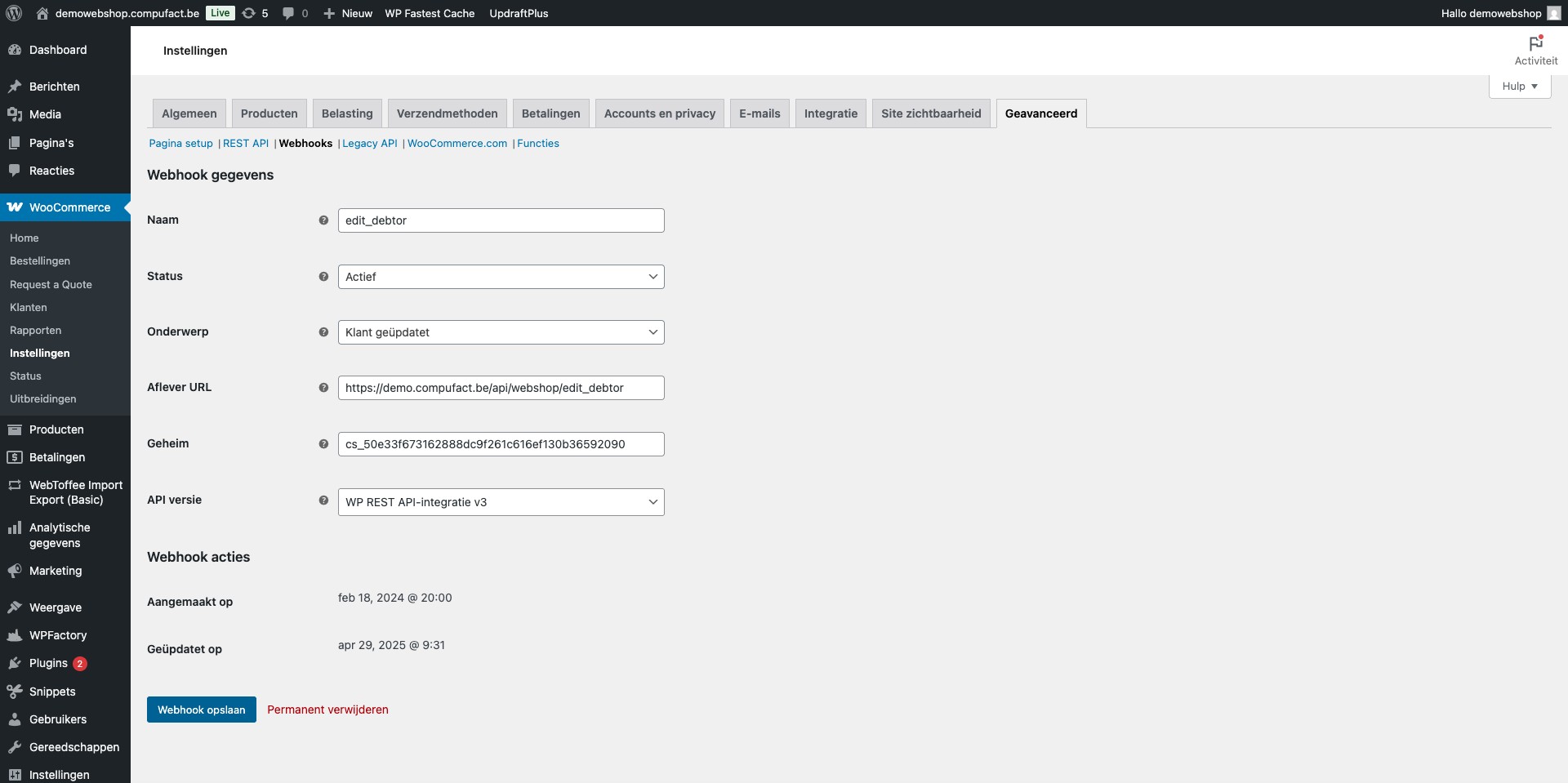Click the Pagina's icon in the sidebar

pyautogui.click(x=15, y=143)
